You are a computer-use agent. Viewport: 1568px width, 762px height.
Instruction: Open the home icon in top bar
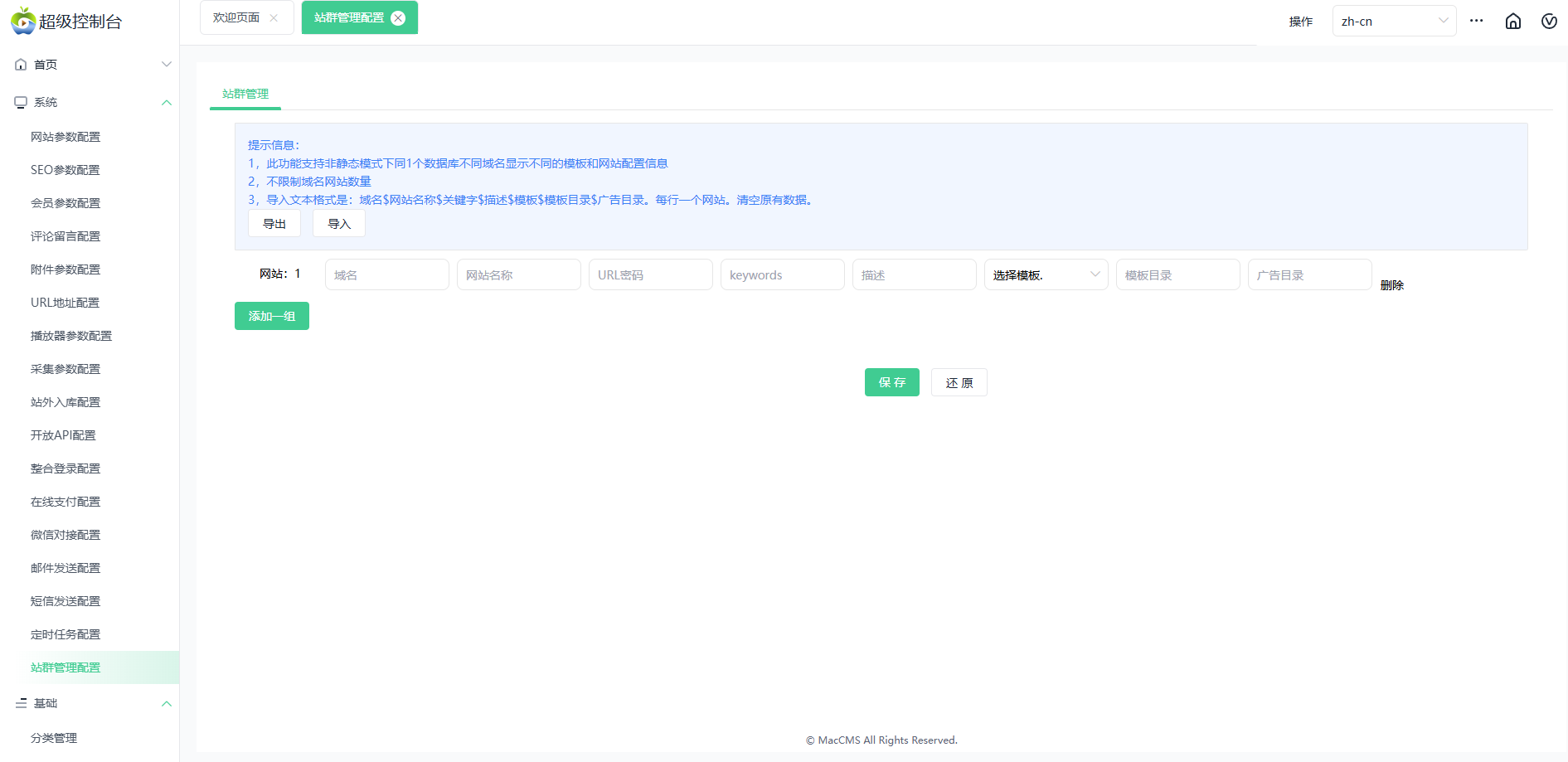[1513, 22]
